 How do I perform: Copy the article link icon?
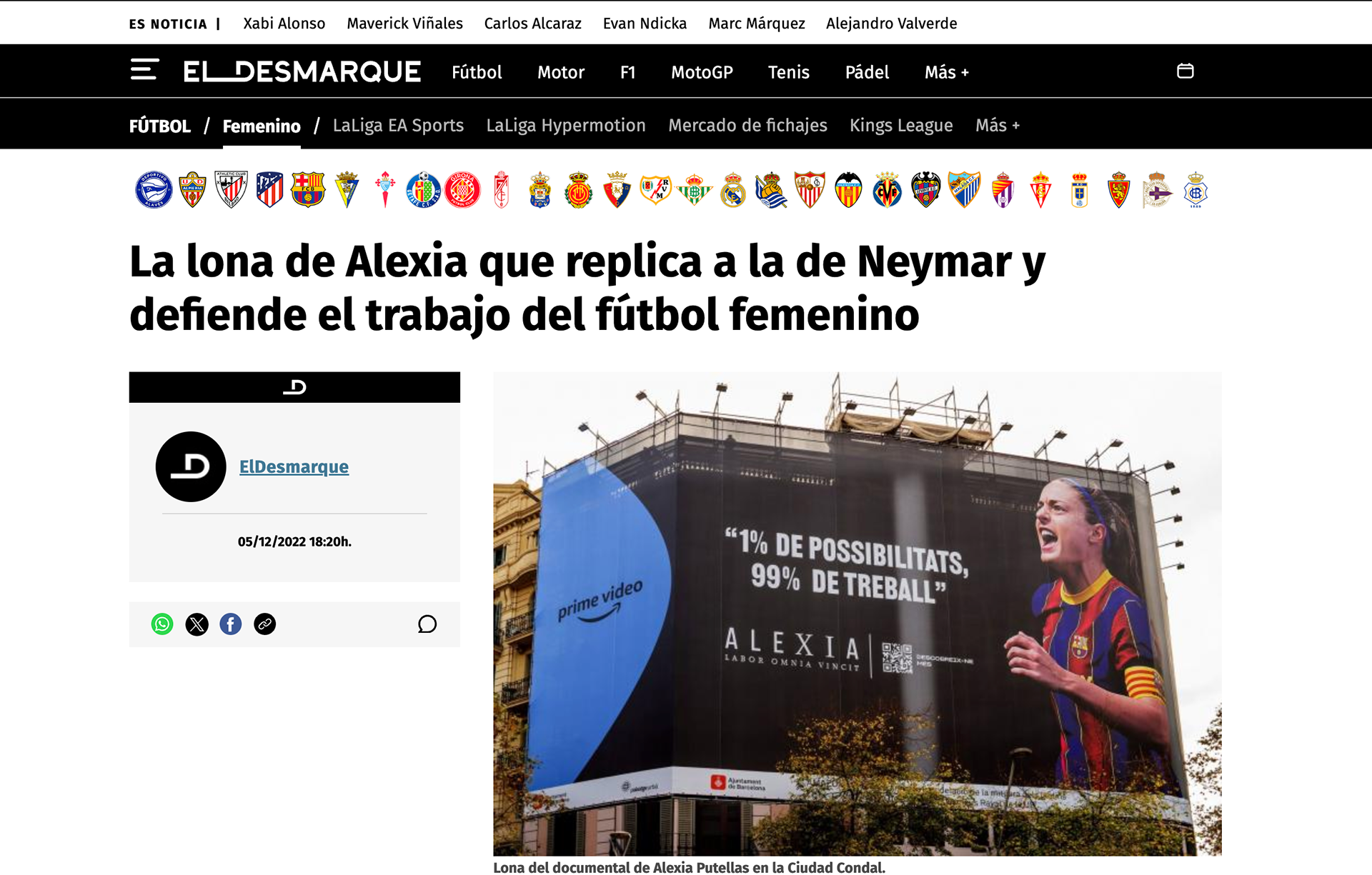[x=264, y=624]
